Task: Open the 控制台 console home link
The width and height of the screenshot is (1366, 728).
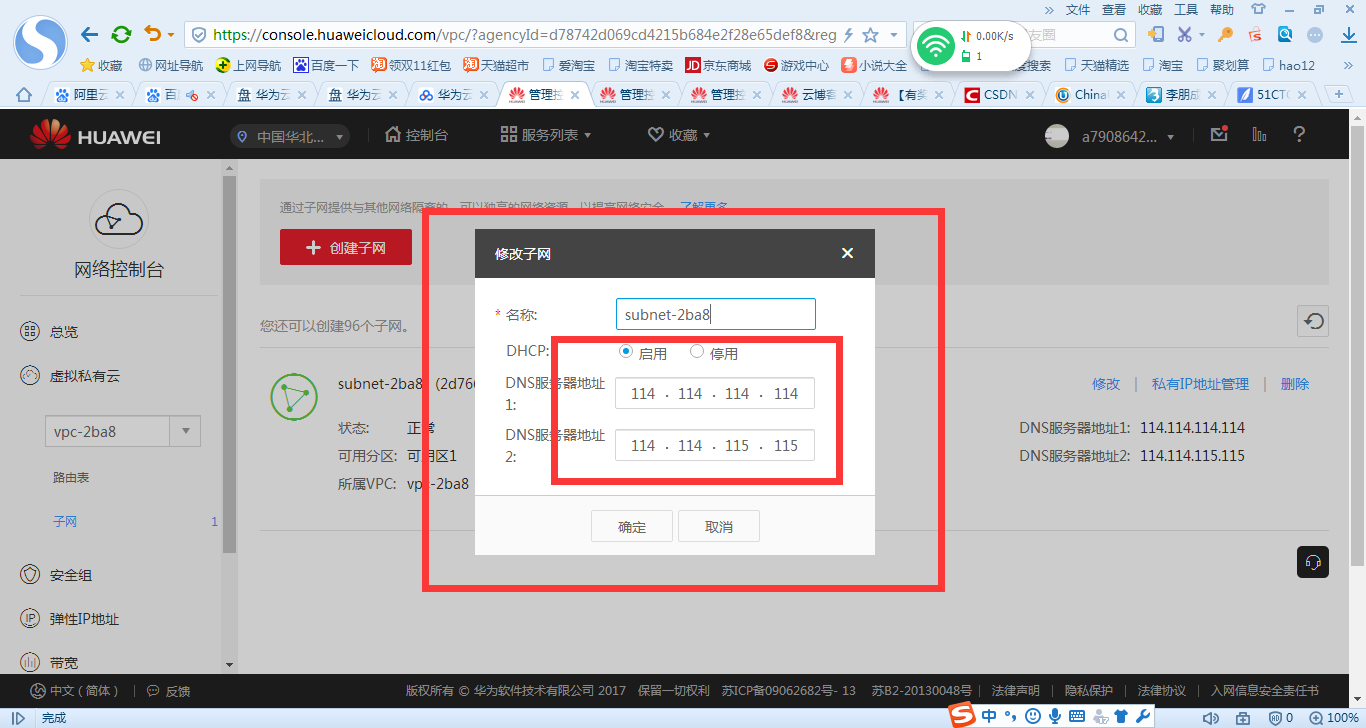Action: tap(416, 134)
